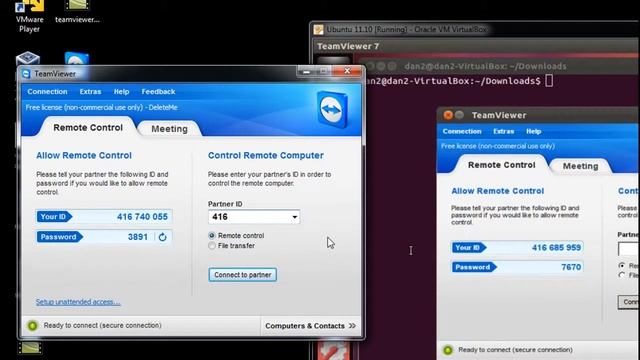Click the VirtualBox window title icon
This screenshot has height=360, width=640.
point(318,29)
